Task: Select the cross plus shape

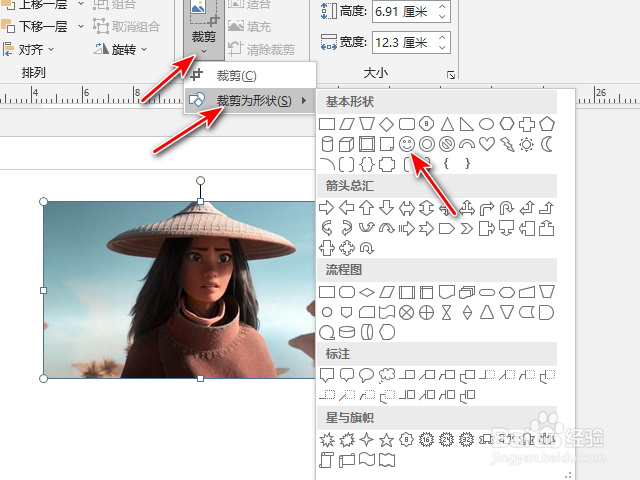Action: pos(527,124)
